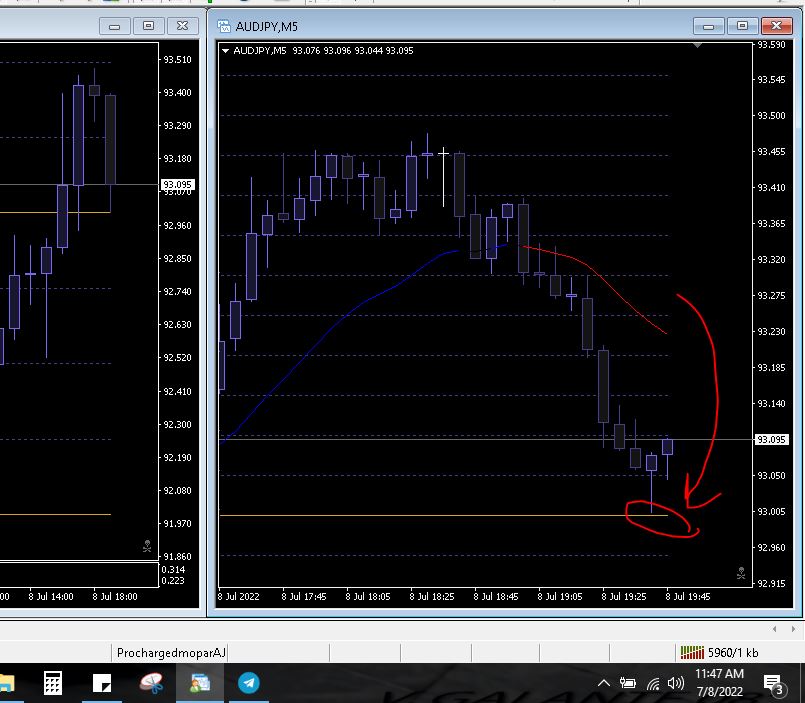The image size is (805, 703).
Task: Click the 93.590 price scale label
Action: point(771,45)
